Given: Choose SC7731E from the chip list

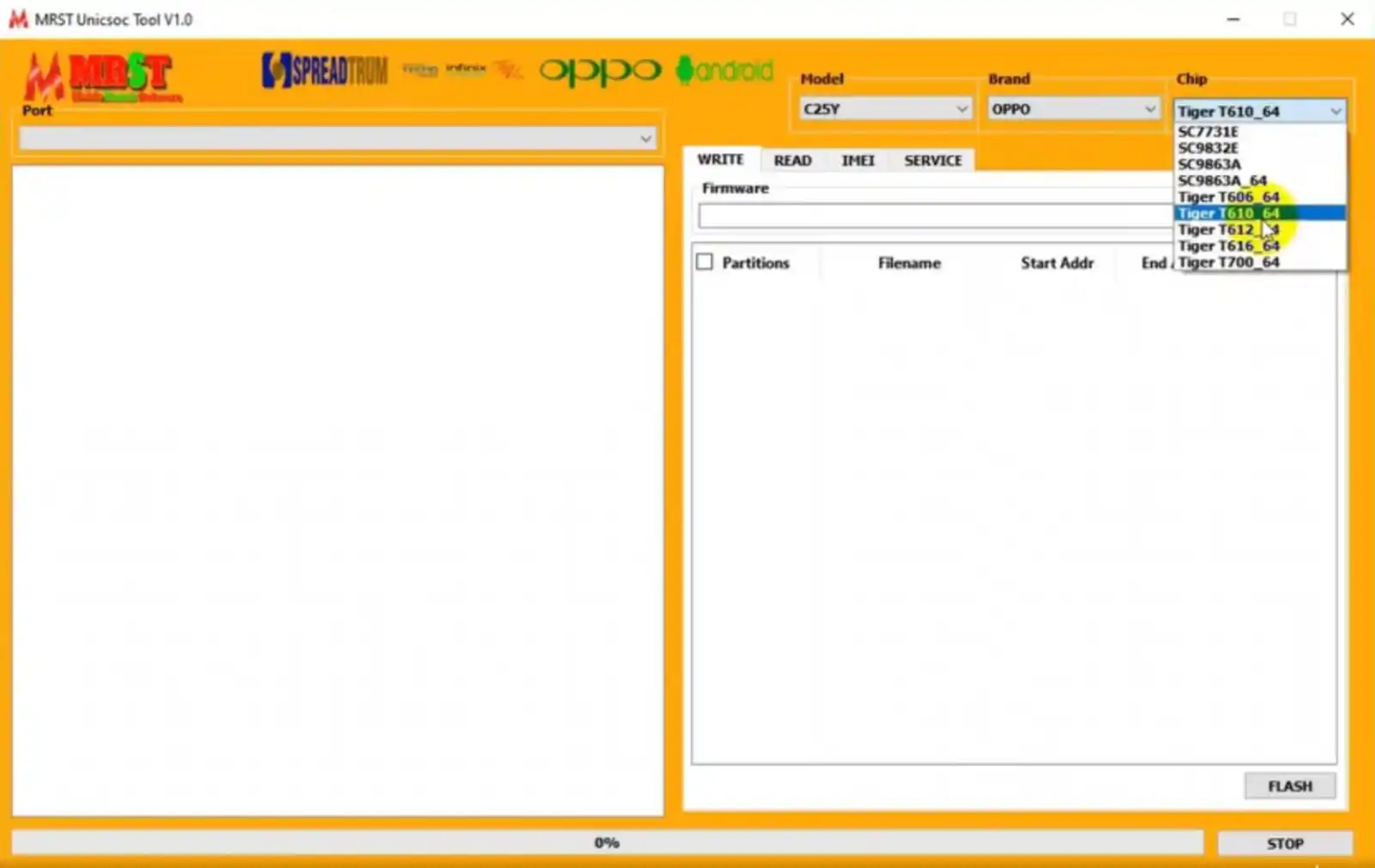Looking at the screenshot, I should pyautogui.click(x=1260, y=131).
